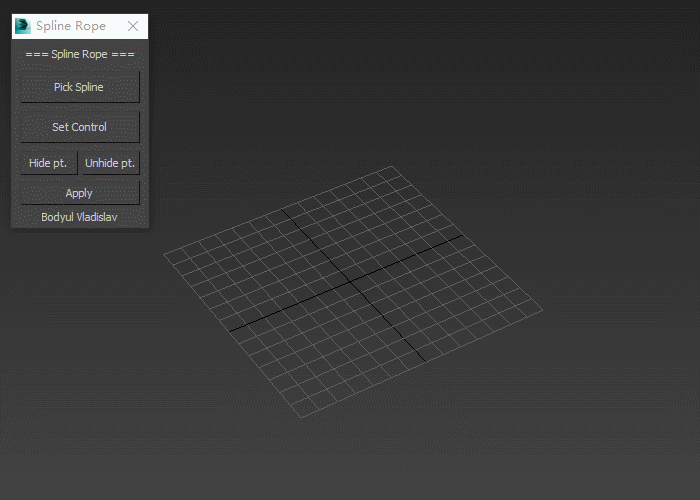The height and width of the screenshot is (500, 700).
Task: Click the lower-left end of the dark axis line
Action: 230,331
